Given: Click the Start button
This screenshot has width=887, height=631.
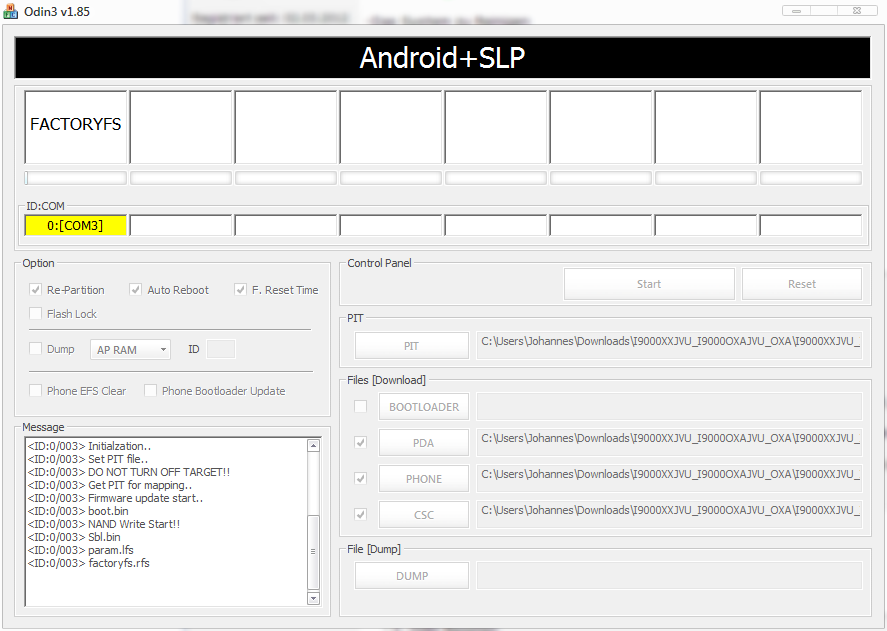Looking at the screenshot, I should [x=649, y=284].
